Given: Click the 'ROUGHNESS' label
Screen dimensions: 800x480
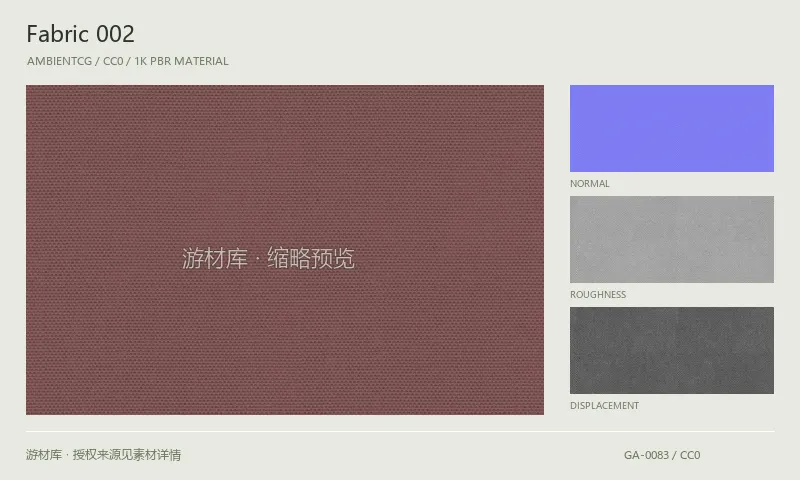Looking at the screenshot, I should pos(597,295).
